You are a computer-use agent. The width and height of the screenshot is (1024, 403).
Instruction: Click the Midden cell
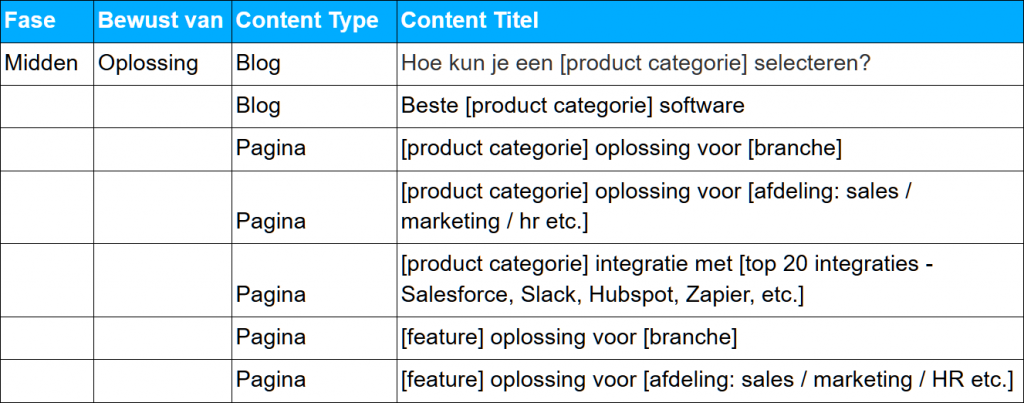click(x=47, y=63)
